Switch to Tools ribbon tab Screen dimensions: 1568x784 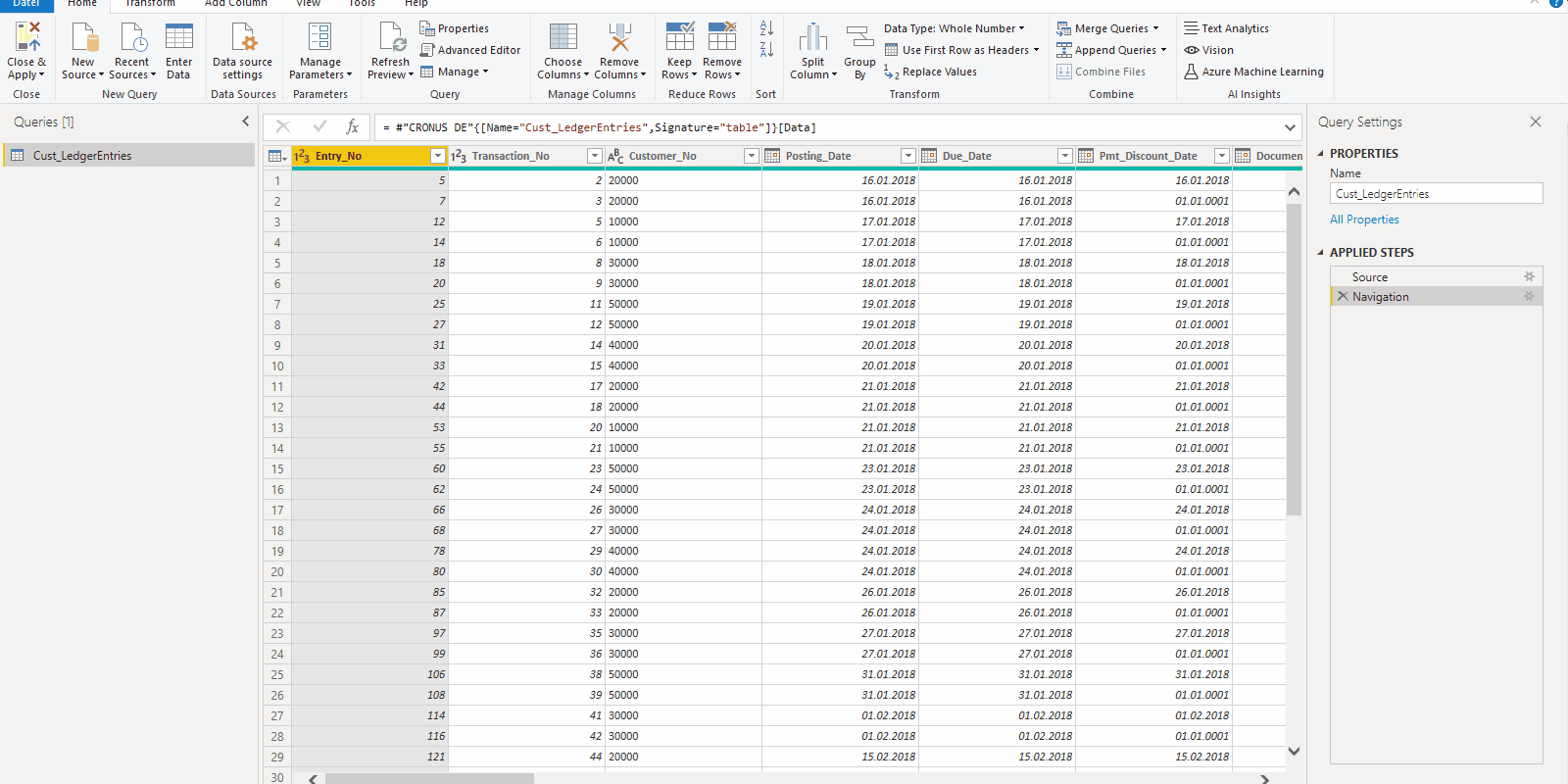coord(362,4)
